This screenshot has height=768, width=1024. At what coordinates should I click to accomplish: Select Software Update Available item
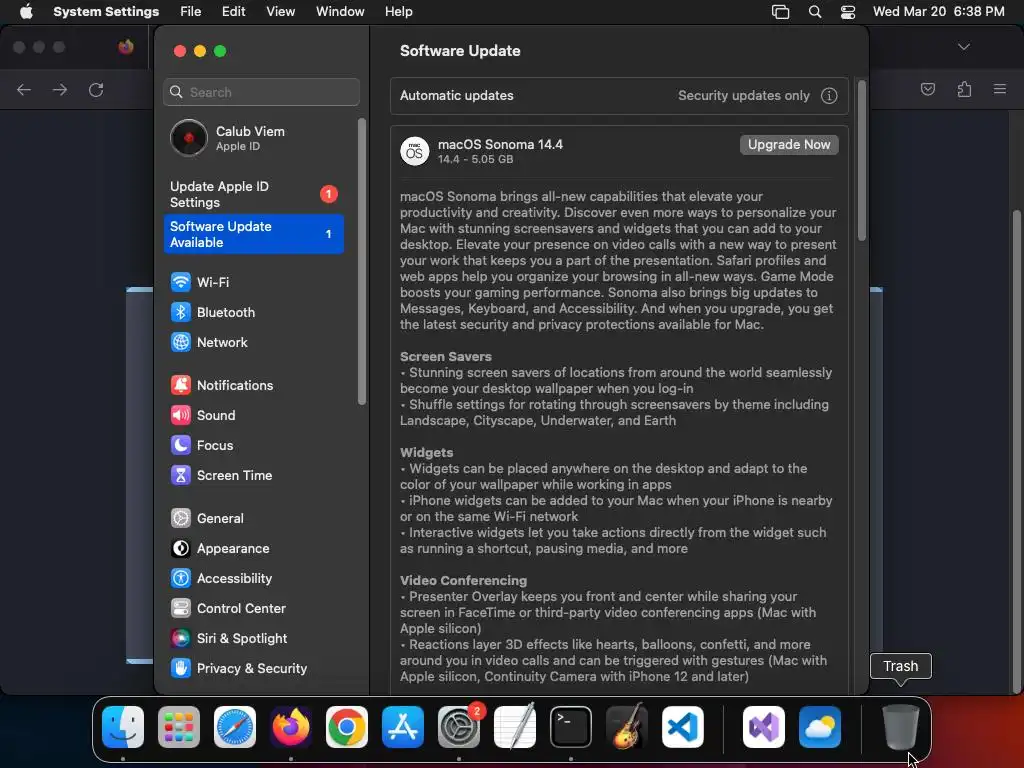[x=253, y=234]
